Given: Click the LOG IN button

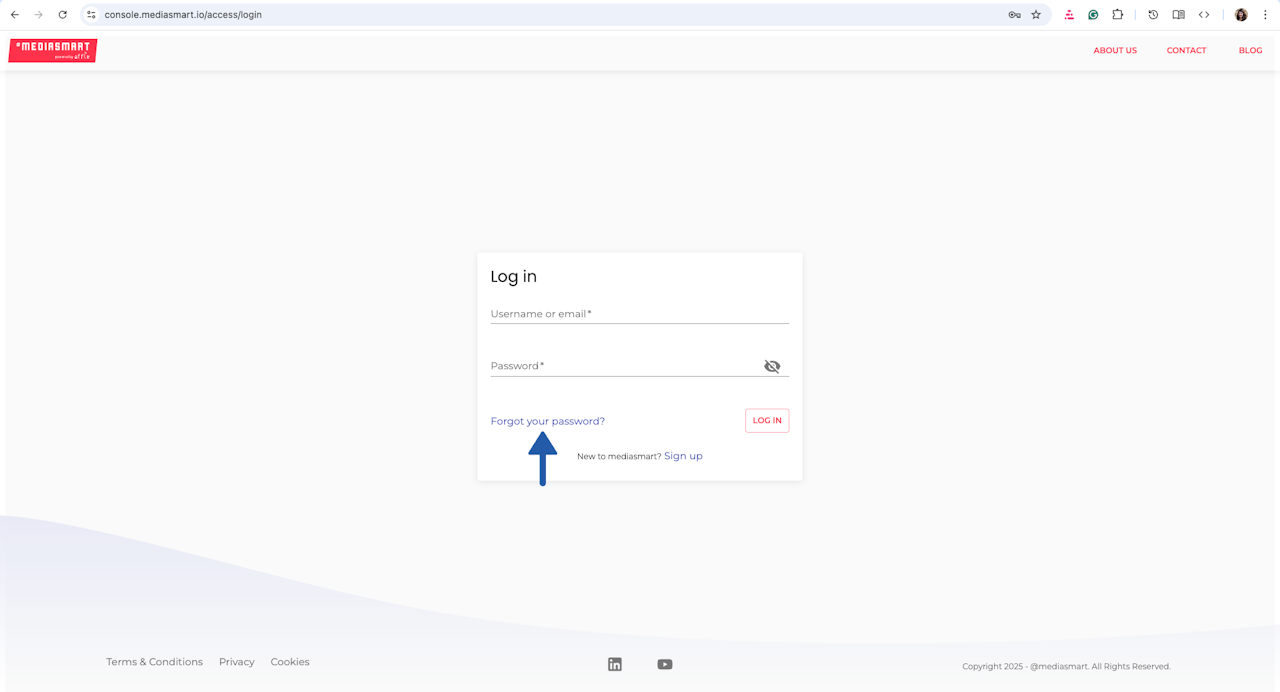Looking at the screenshot, I should [767, 421].
